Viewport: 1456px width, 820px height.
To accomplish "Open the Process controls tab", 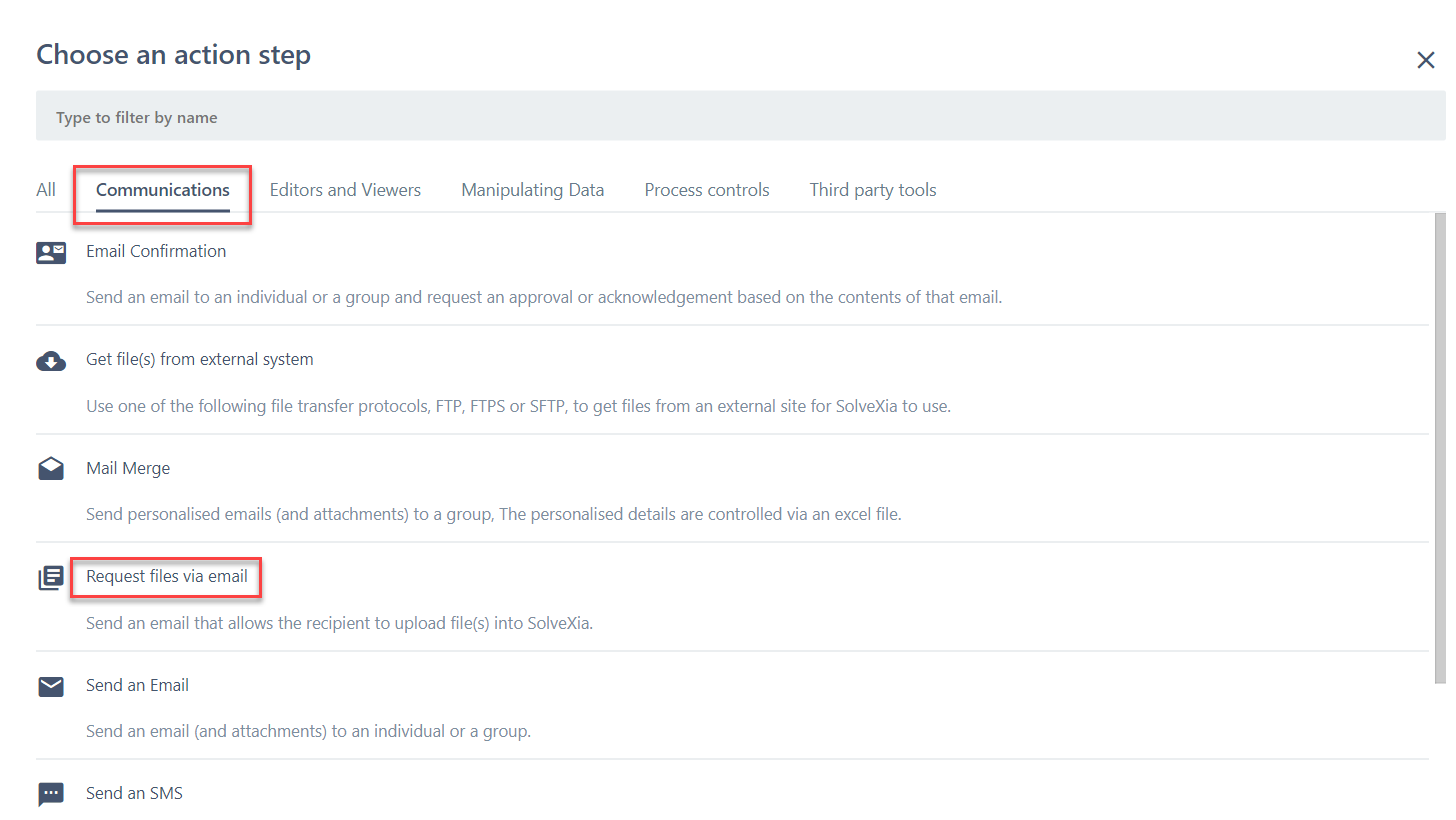I will point(707,190).
